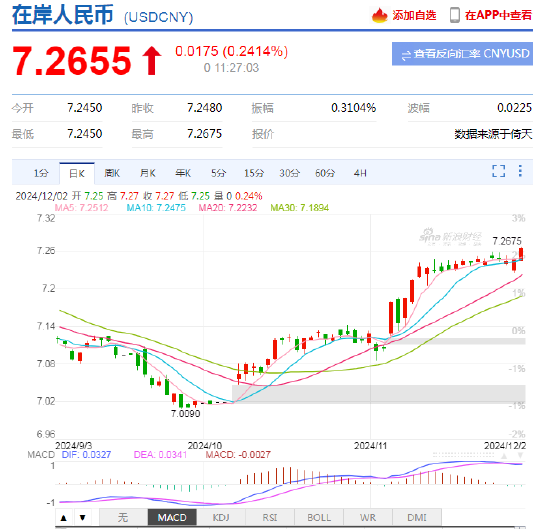This screenshot has width=550, height=529.
Task: Click the down triangle below the chart
Action: pos(82,517)
